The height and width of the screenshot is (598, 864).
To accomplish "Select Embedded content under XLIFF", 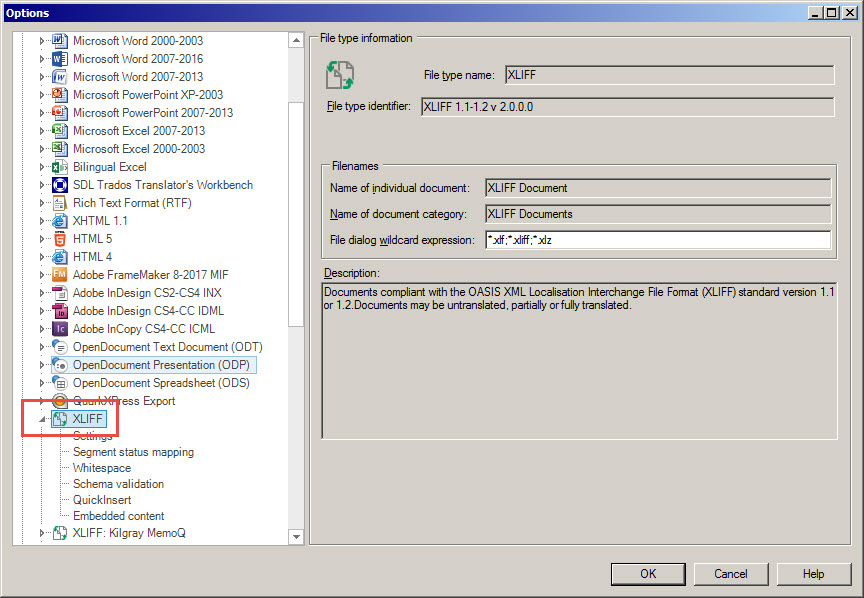I will [118, 516].
